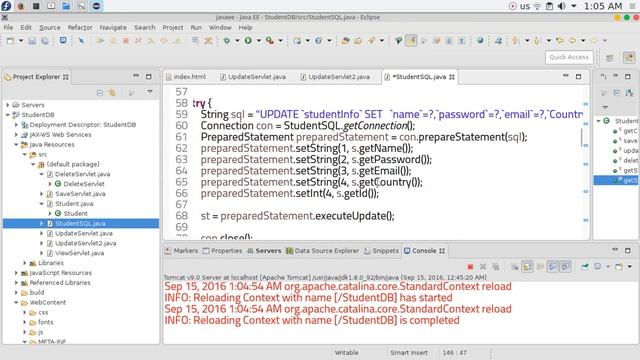
Task: Toggle Show Console When Standard Out Changes
Action: 553,267
